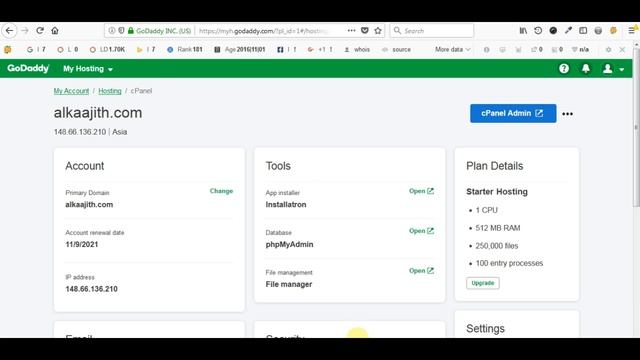The width and height of the screenshot is (640, 360).
Task: Open the Firefox Library icon
Action: [523, 31]
